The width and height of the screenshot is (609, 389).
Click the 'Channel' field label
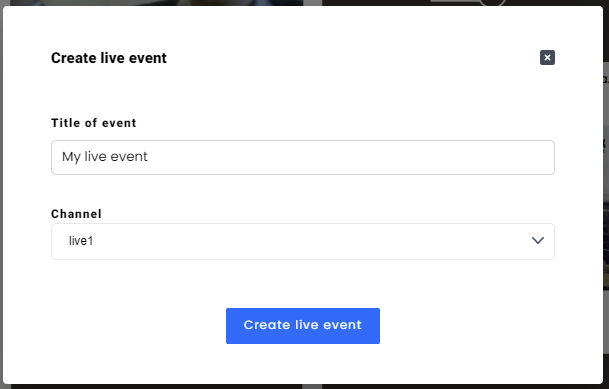(x=76, y=214)
